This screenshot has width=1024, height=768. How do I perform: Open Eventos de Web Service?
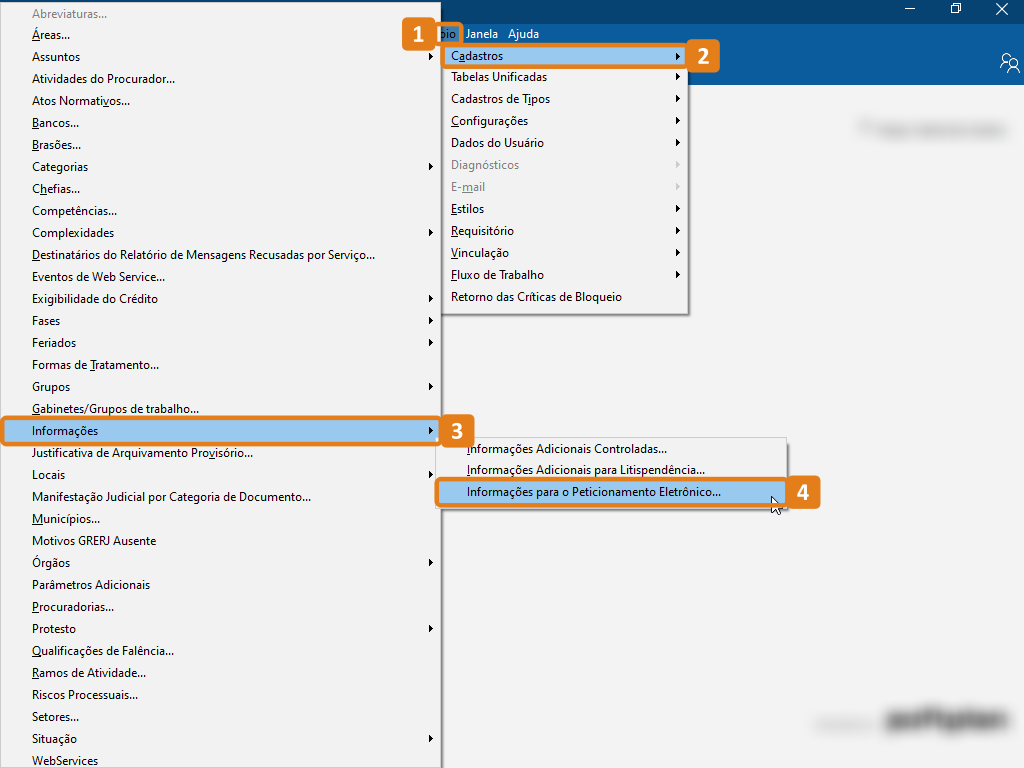coord(98,277)
